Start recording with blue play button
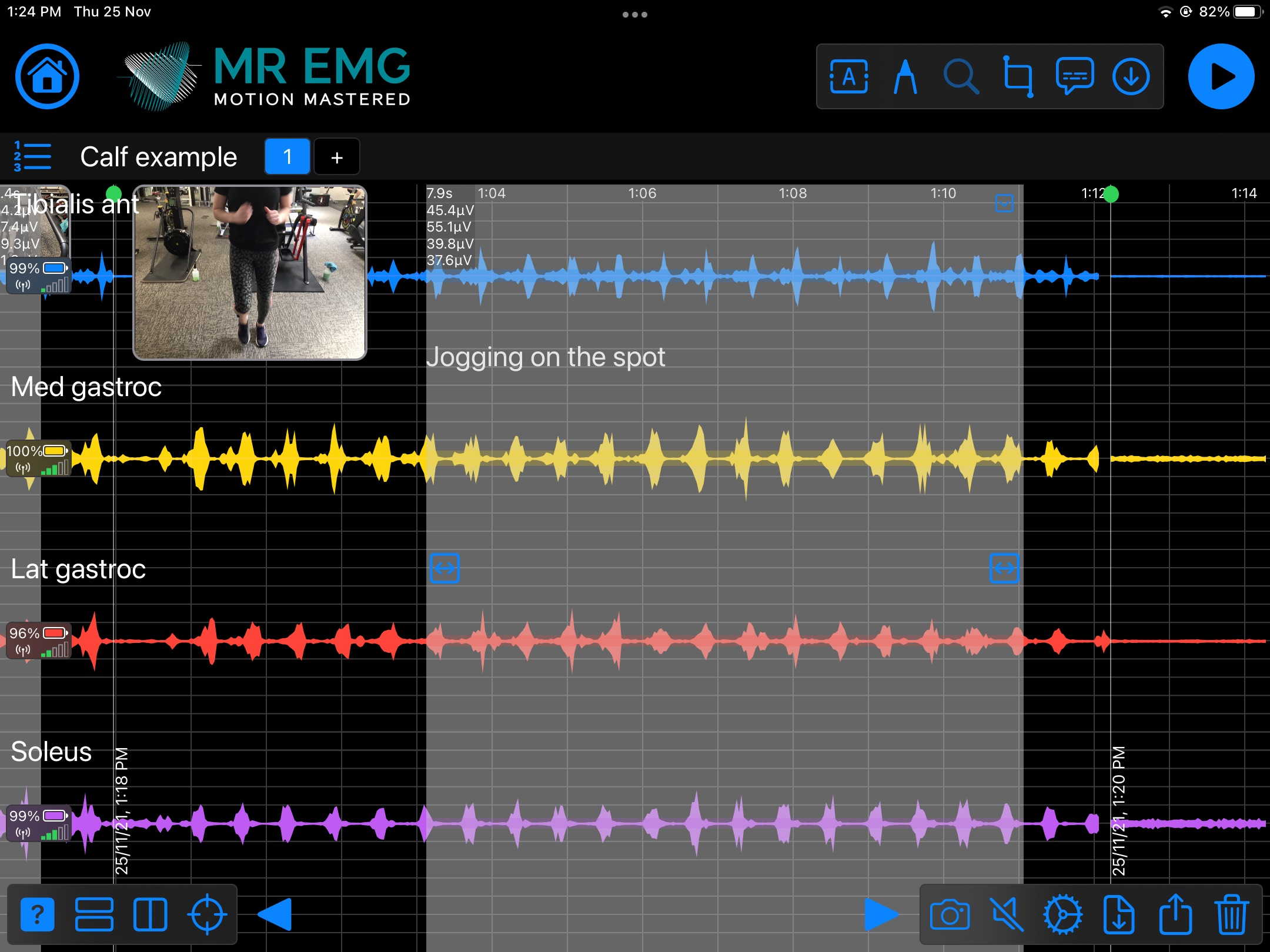The width and height of the screenshot is (1270, 952). 1221,76
